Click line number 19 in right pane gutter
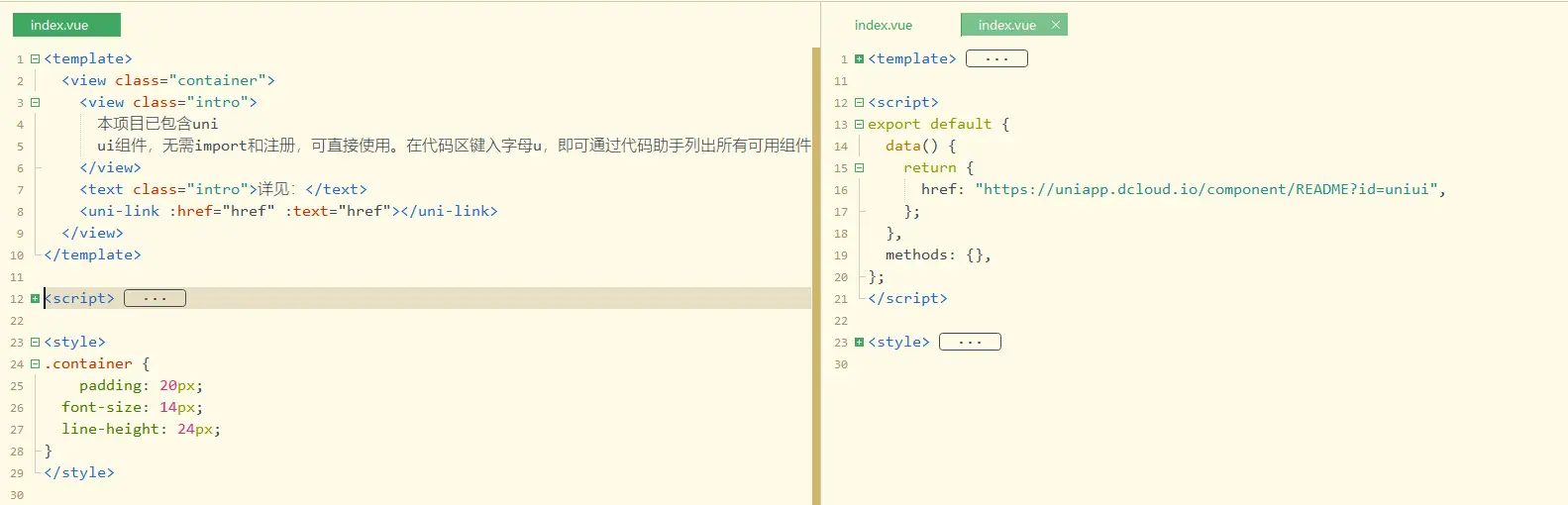 (841, 255)
